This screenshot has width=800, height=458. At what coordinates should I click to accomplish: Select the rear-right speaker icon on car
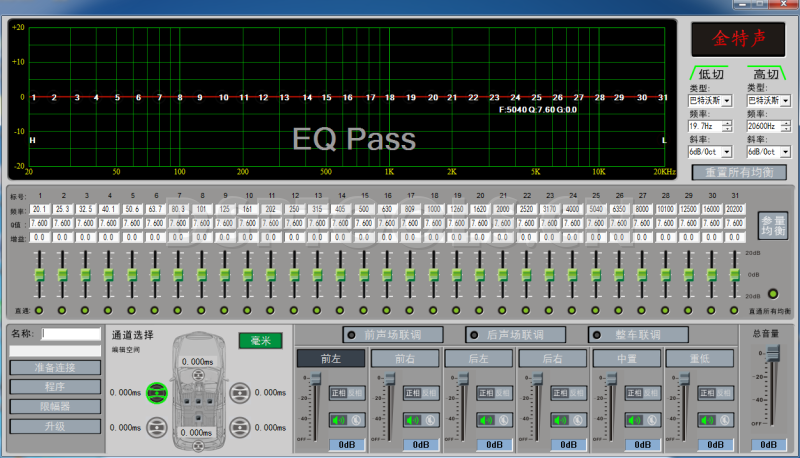coord(239,428)
